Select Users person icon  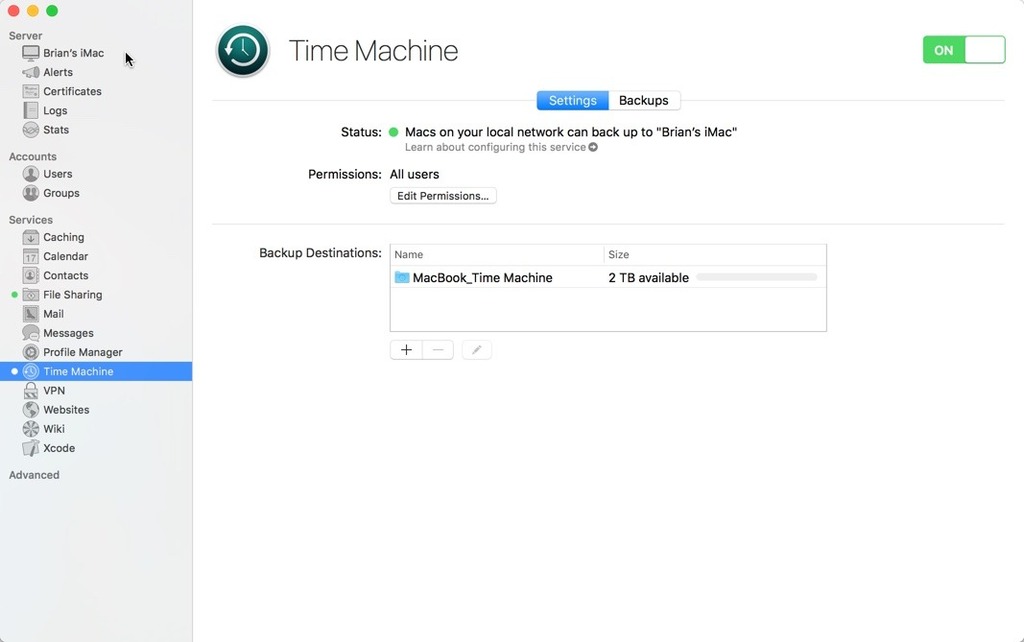coord(31,174)
